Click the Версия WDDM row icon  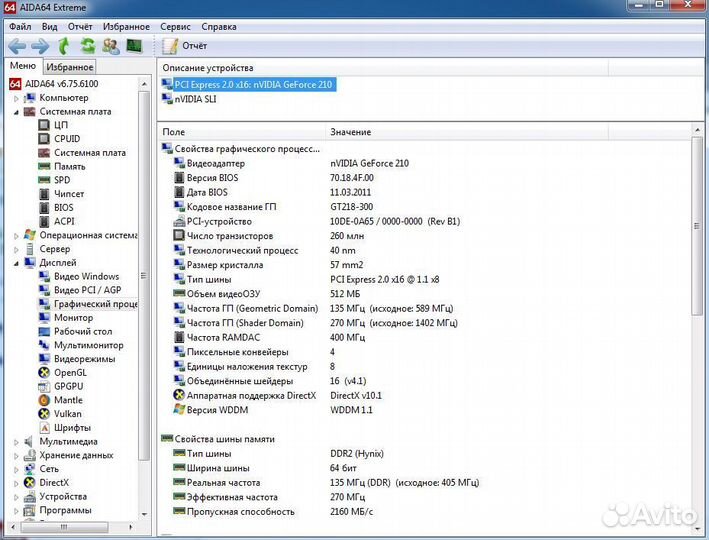pyautogui.click(x=179, y=409)
